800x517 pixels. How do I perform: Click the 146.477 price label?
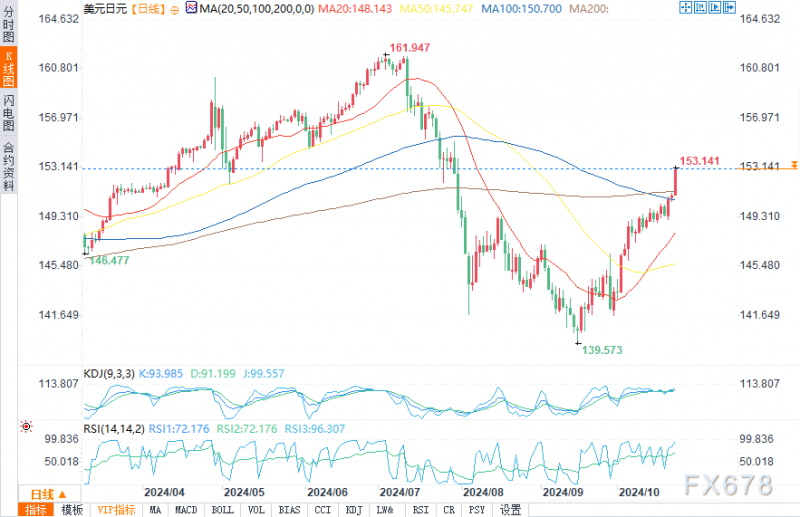tap(109, 260)
